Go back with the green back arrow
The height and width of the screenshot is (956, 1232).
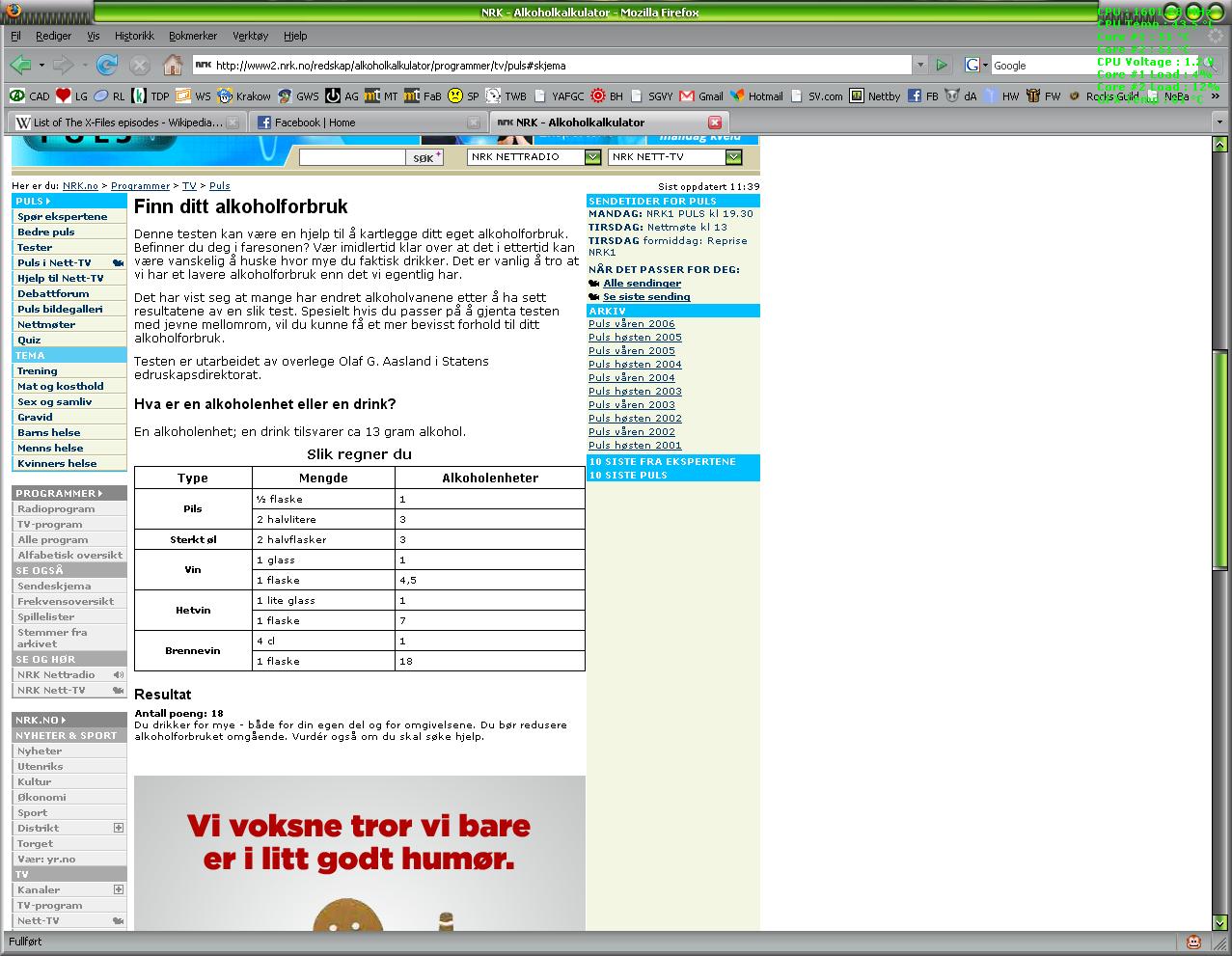(x=20, y=65)
